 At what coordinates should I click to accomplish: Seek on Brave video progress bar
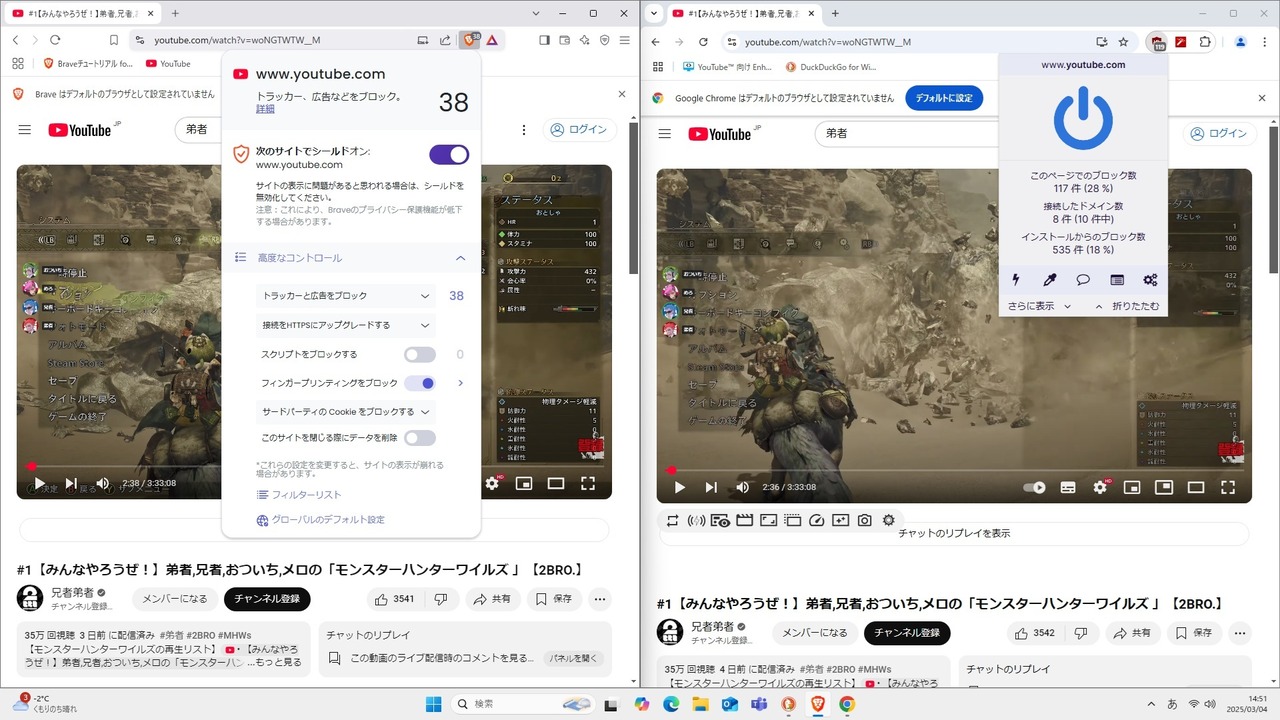[314, 466]
